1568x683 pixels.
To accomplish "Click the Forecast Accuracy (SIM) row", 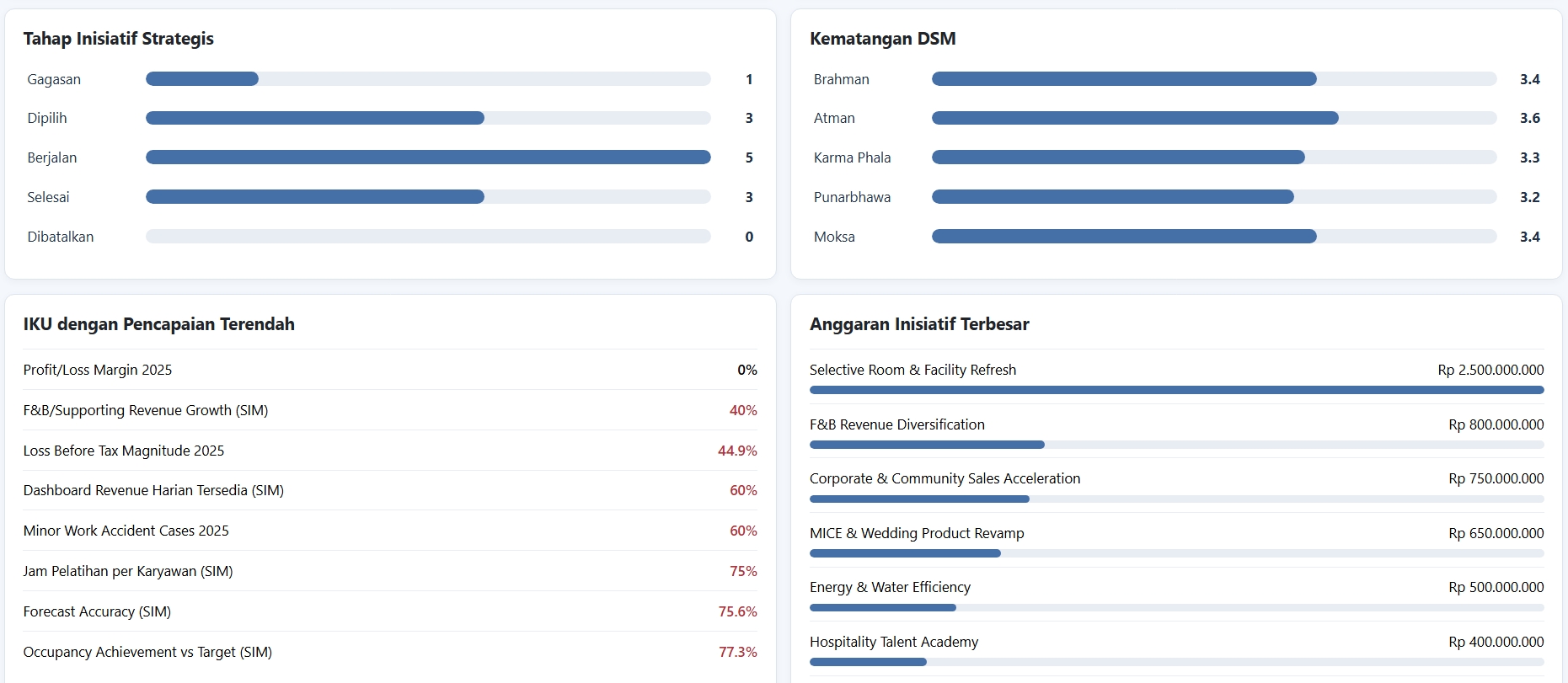I will click(390, 611).
